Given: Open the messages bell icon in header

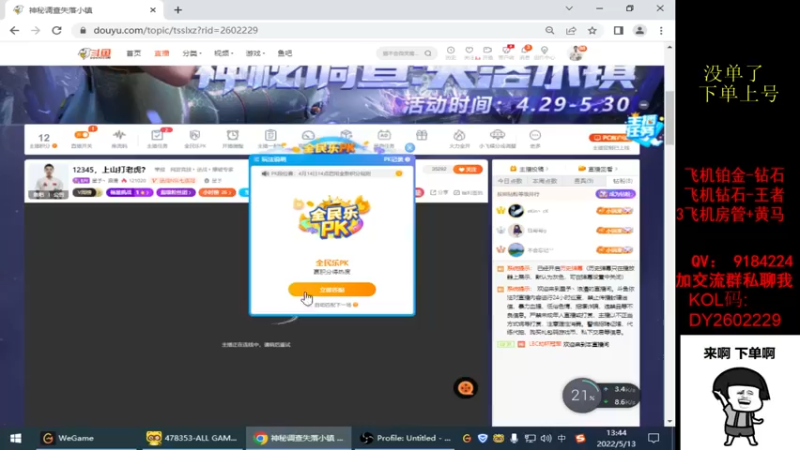Looking at the screenshot, I should (526, 52).
